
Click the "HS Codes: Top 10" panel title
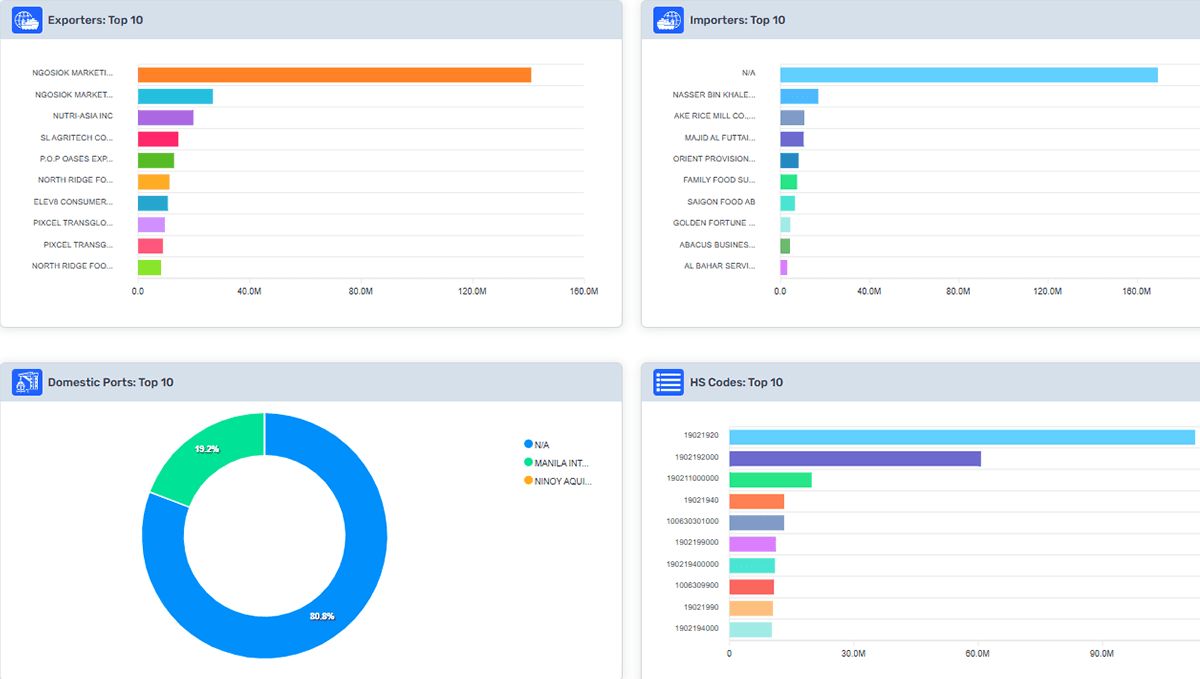coord(736,382)
